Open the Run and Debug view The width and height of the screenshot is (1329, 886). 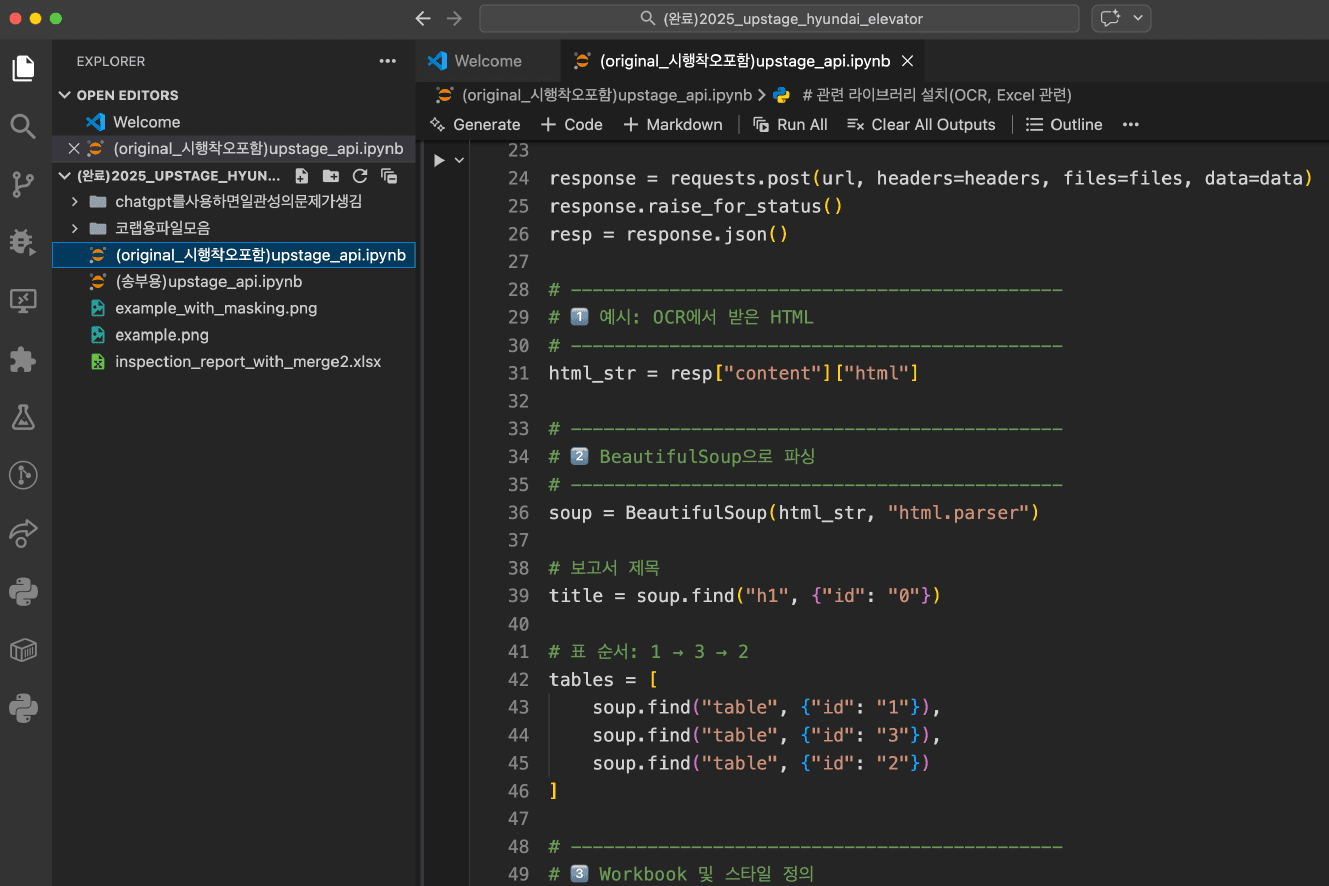tap(23, 241)
